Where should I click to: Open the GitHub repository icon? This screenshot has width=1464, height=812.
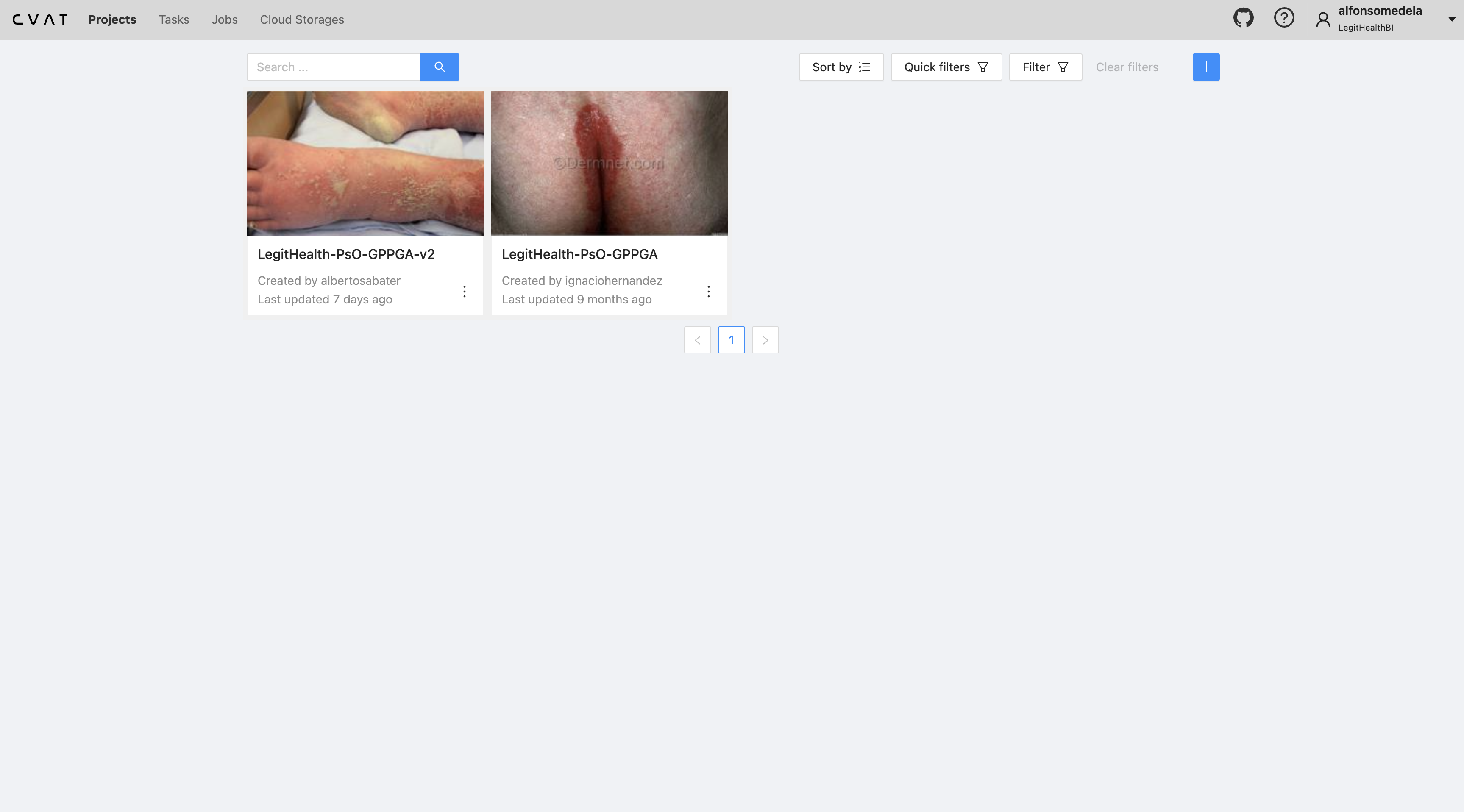[1243, 18]
